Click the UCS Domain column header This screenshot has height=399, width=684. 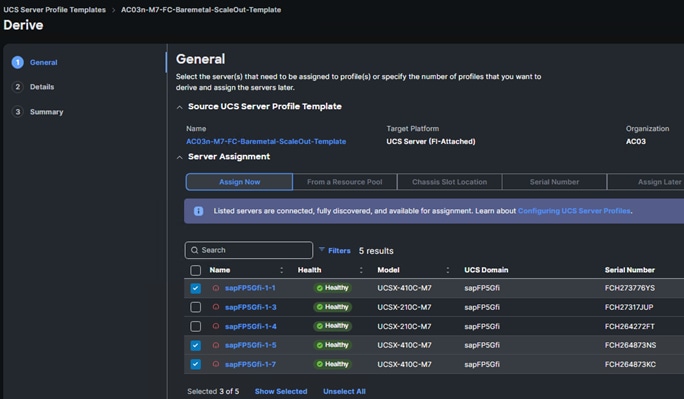click(486, 270)
